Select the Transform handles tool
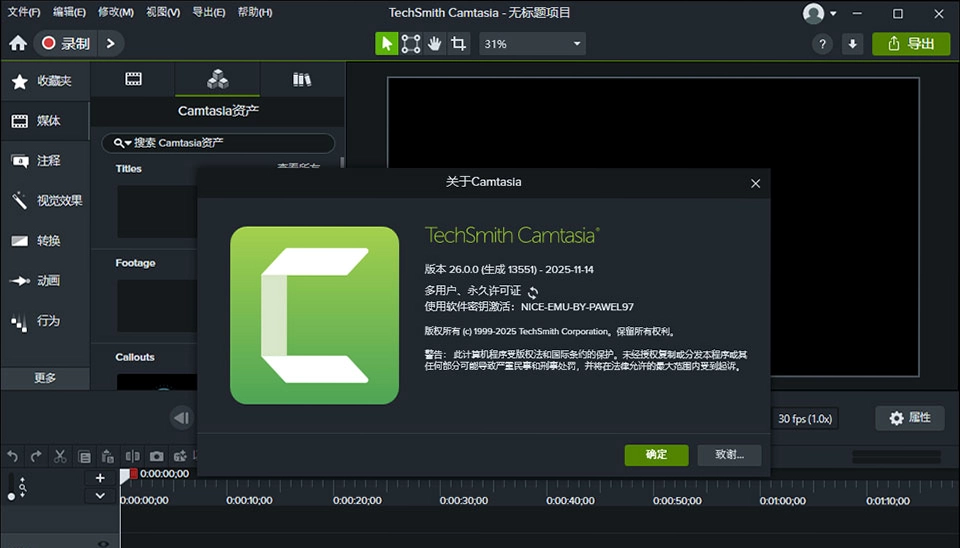960x548 pixels. pos(411,43)
